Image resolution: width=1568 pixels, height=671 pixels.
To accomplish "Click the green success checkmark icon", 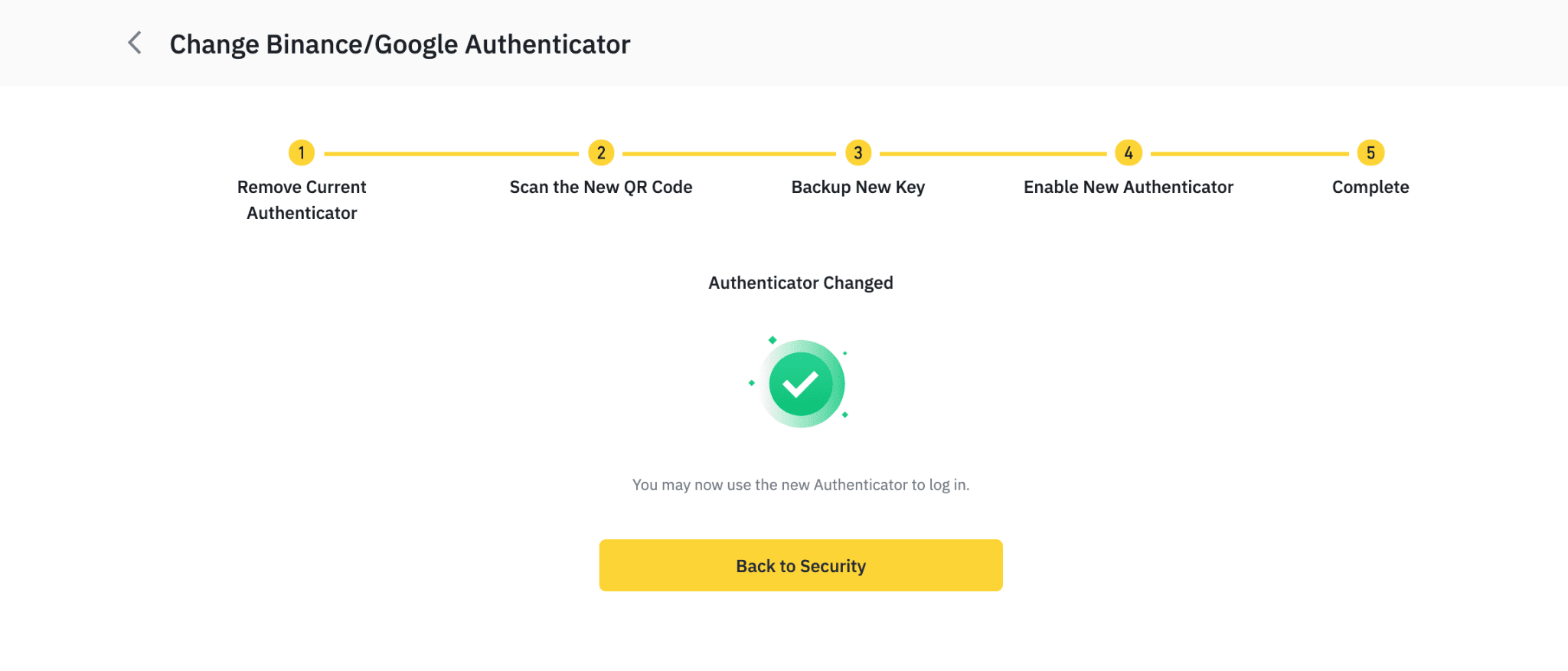I will 801,384.
